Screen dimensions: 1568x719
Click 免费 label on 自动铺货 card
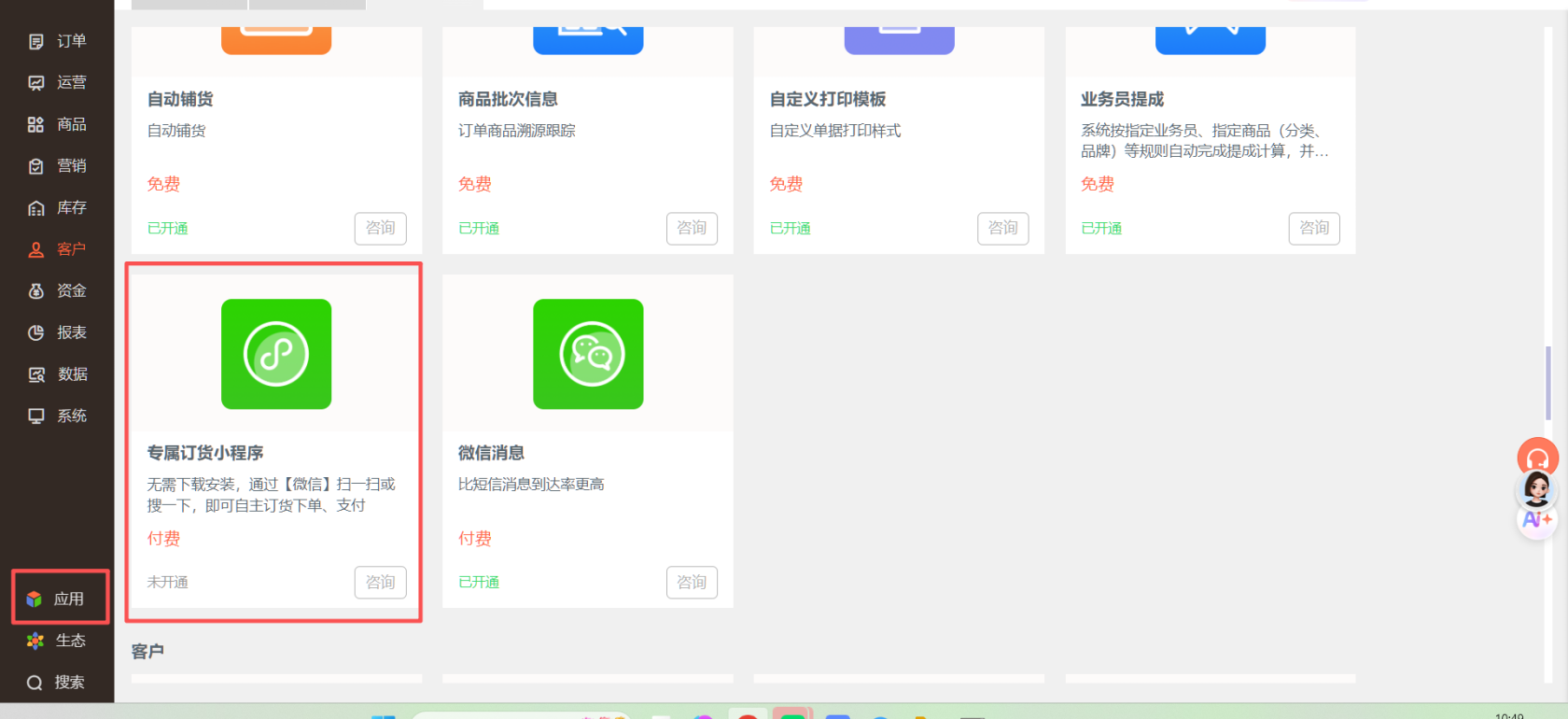click(x=163, y=184)
